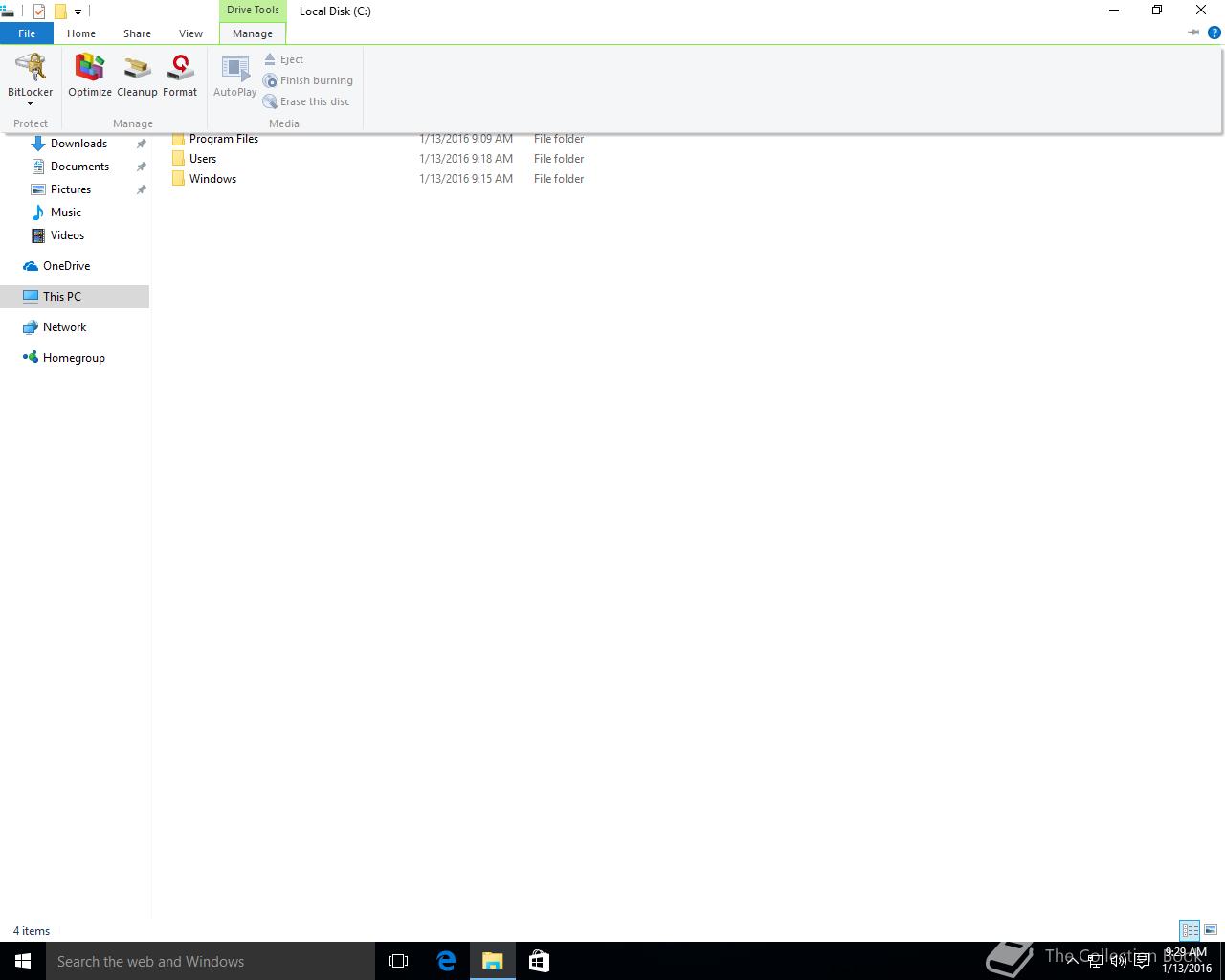
Task: Select the Program Files folder
Action: 224,139
